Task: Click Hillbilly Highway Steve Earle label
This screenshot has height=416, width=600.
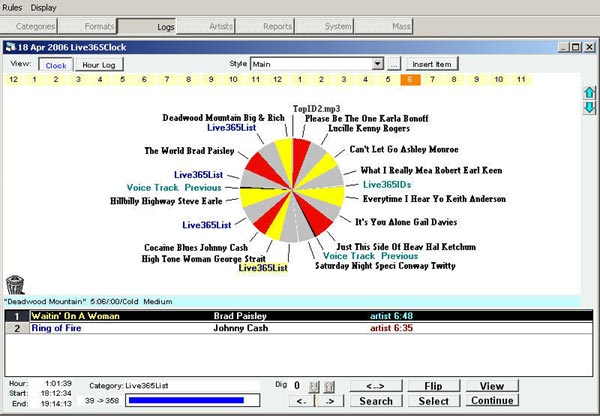Action: pyautogui.click(x=166, y=201)
